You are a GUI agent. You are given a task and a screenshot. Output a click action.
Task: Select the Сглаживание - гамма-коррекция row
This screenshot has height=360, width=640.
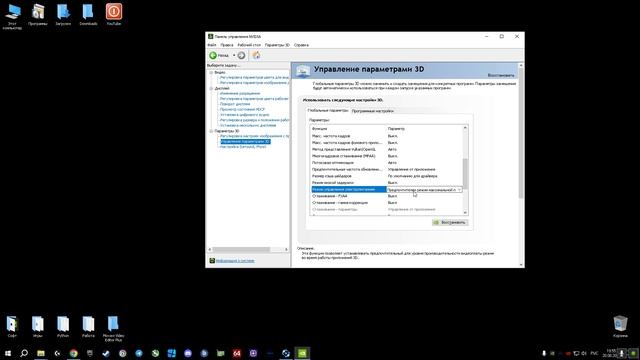387,202
